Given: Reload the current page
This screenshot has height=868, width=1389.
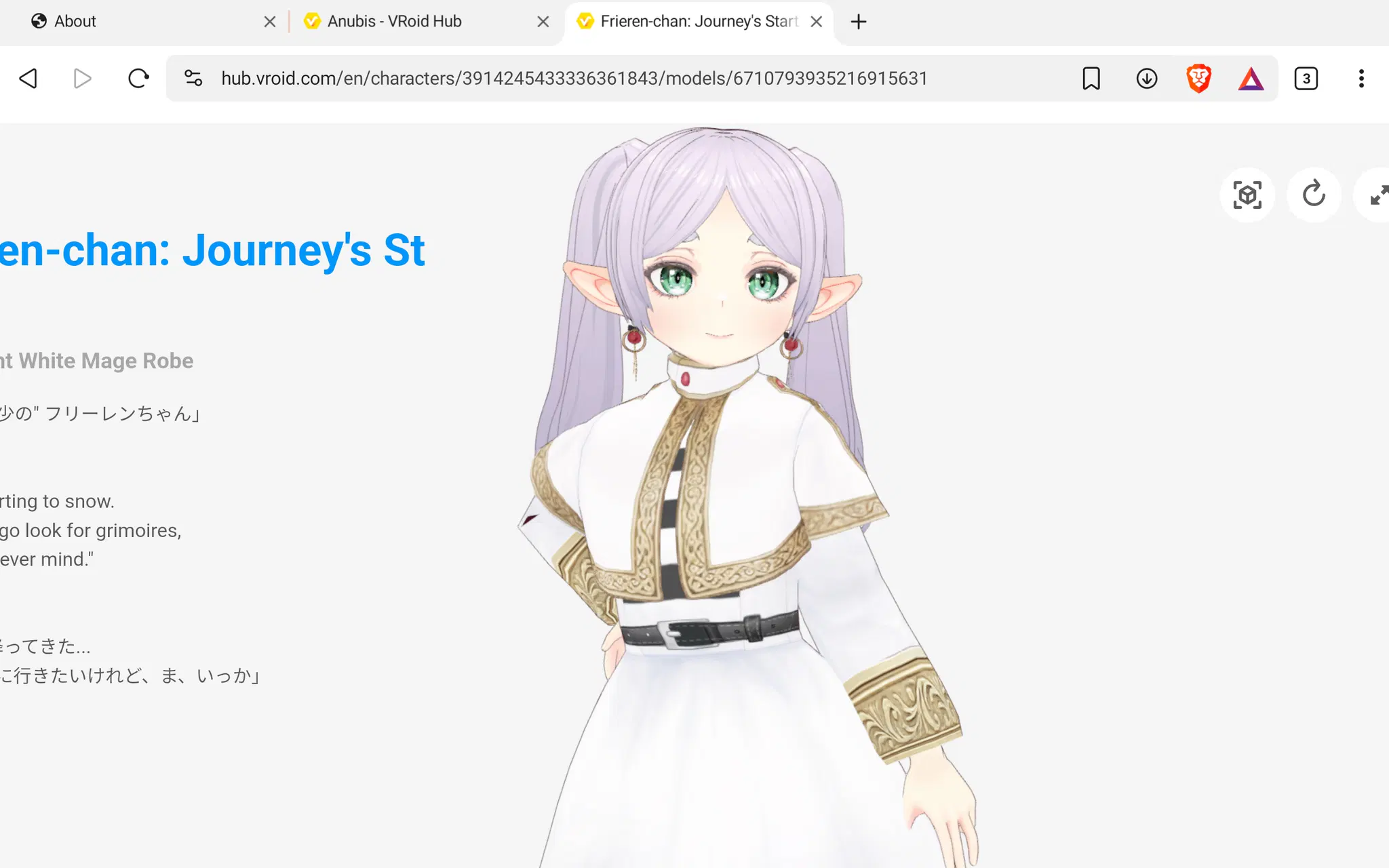Looking at the screenshot, I should pos(138,79).
